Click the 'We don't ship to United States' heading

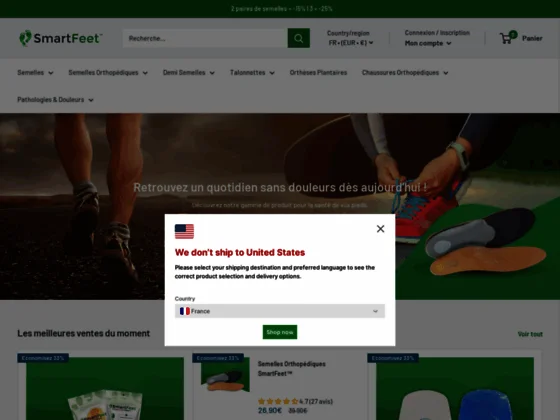point(240,252)
